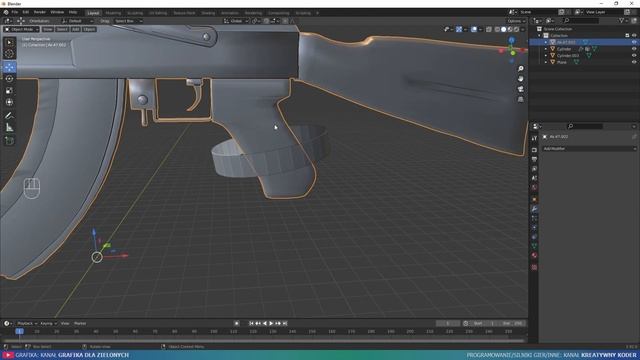
Task: Open the Select Box drag dropdown
Action: (x=128, y=21)
